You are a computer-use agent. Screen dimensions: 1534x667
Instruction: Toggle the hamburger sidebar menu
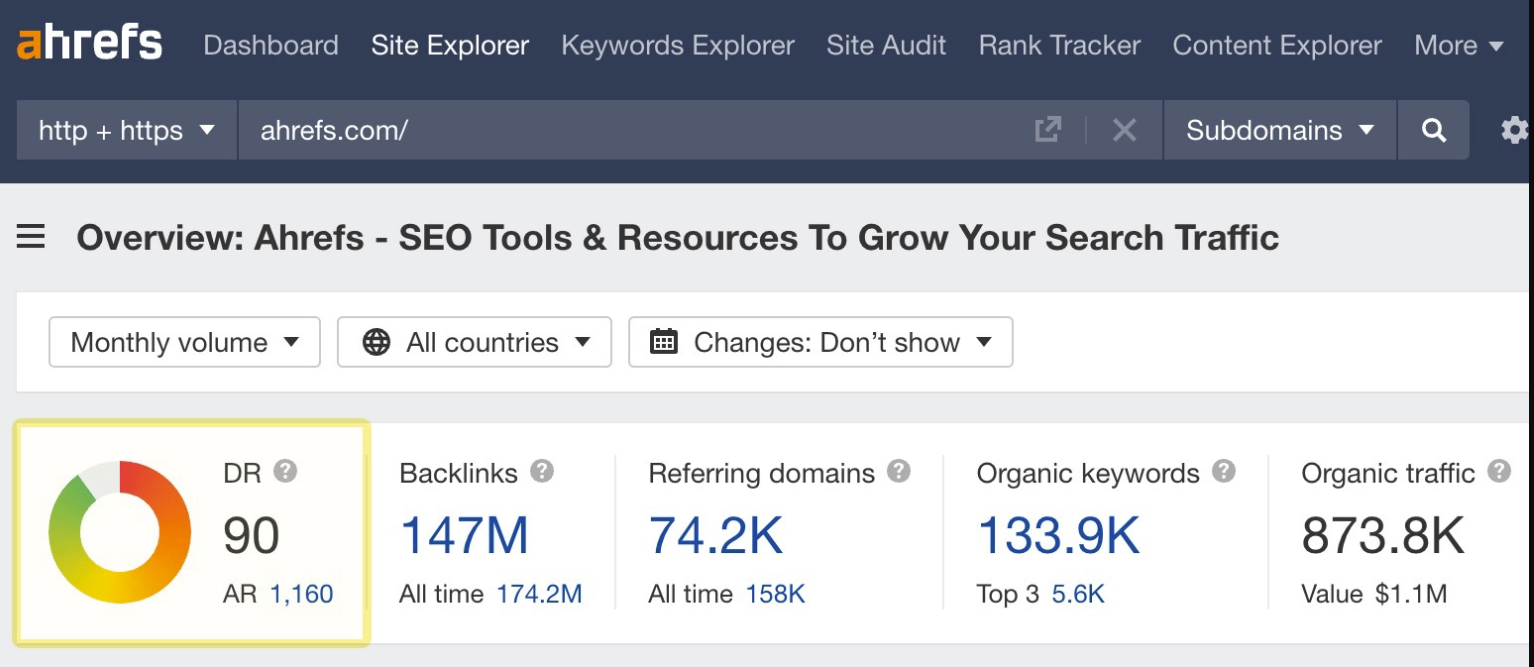[31, 237]
